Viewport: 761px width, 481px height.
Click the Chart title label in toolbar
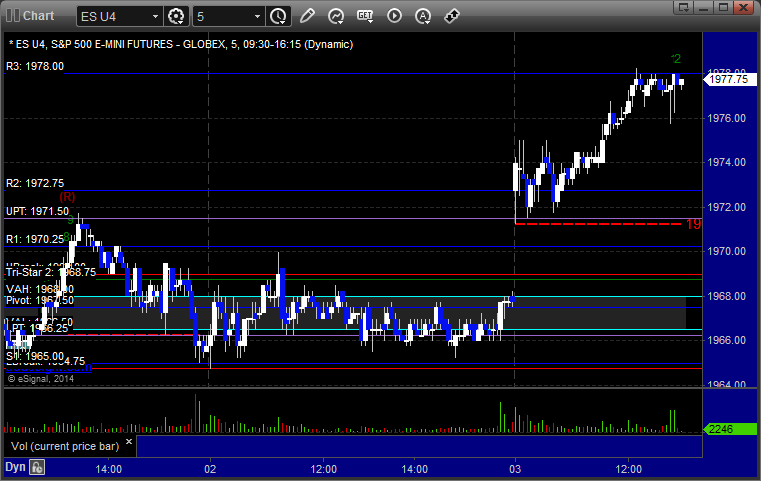(39, 16)
